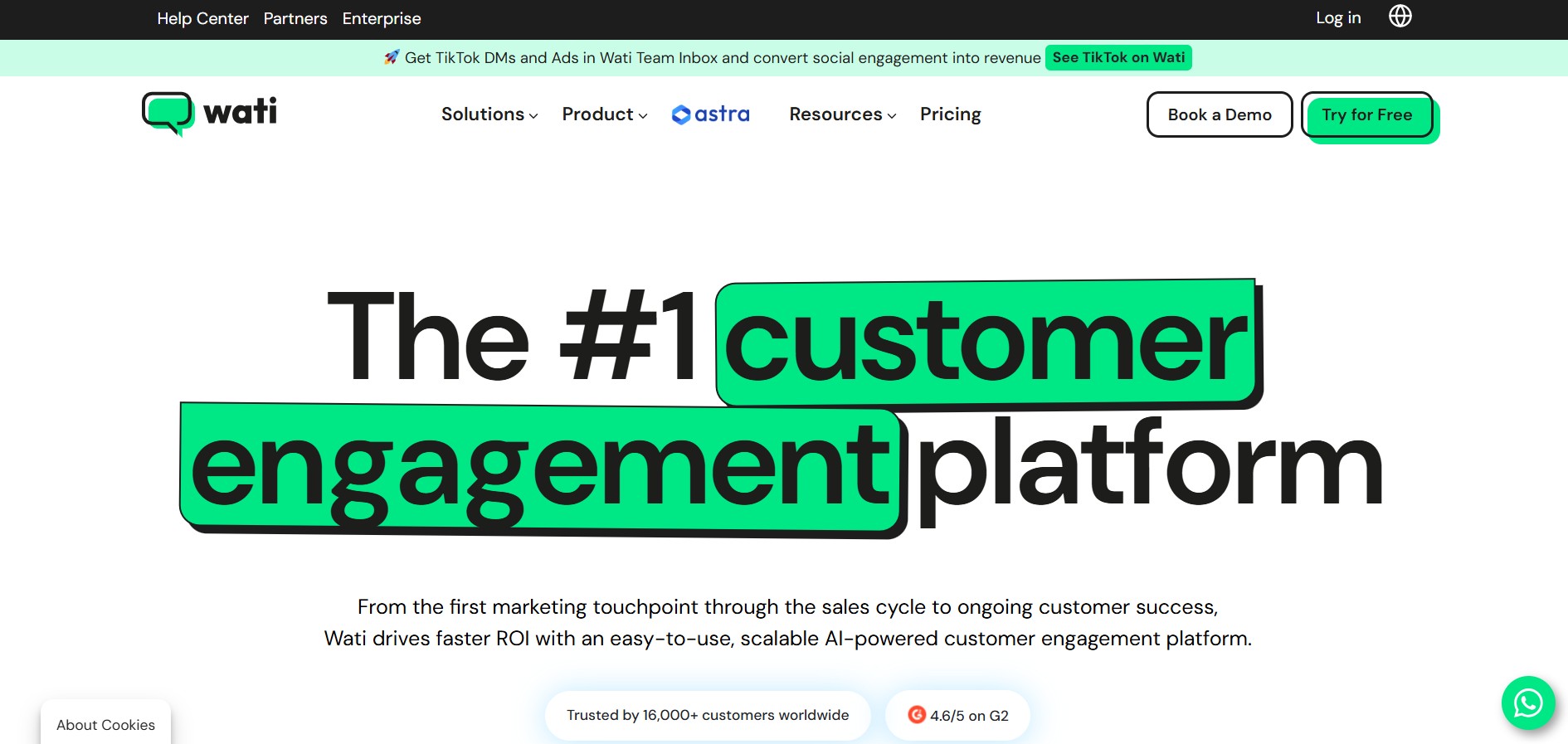1568x744 pixels.
Task: Open the About Cookies panel
Action: [105, 724]
